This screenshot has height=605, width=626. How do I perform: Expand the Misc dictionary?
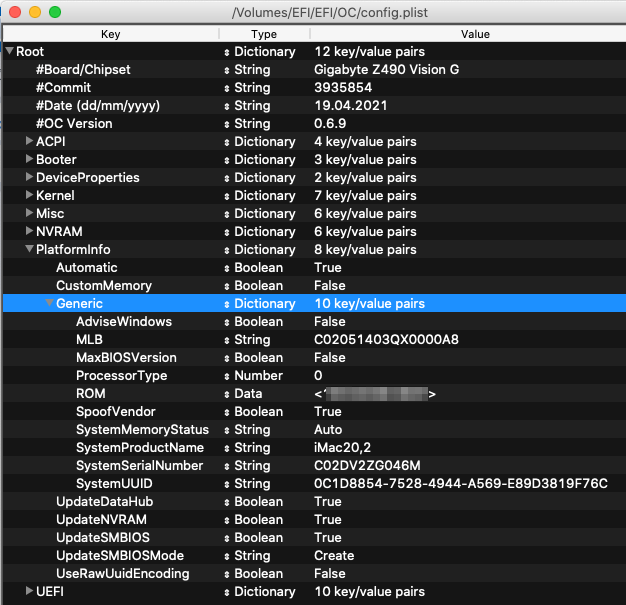[x=29, y=212]
